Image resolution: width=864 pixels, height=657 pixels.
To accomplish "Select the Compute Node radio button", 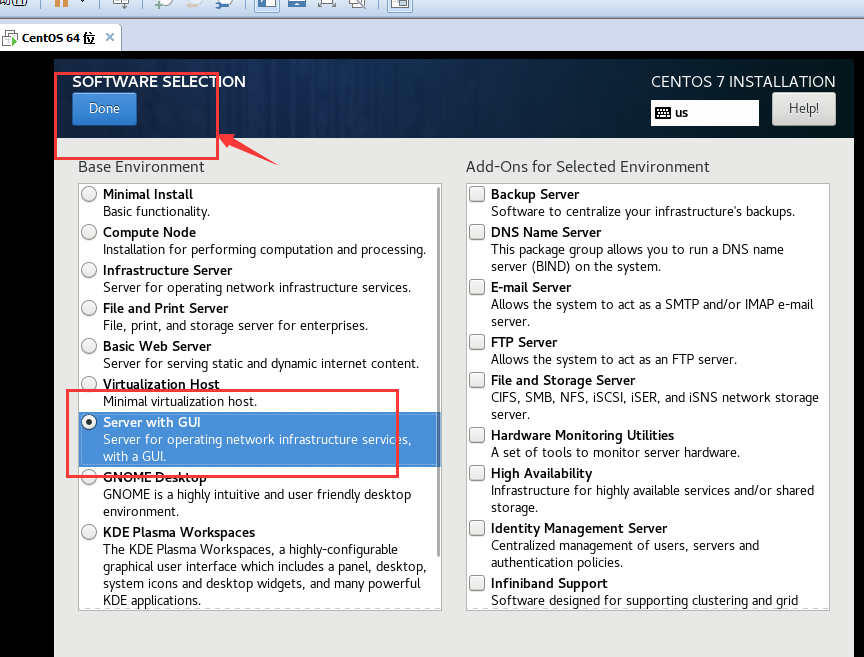I will coord(89,232).
